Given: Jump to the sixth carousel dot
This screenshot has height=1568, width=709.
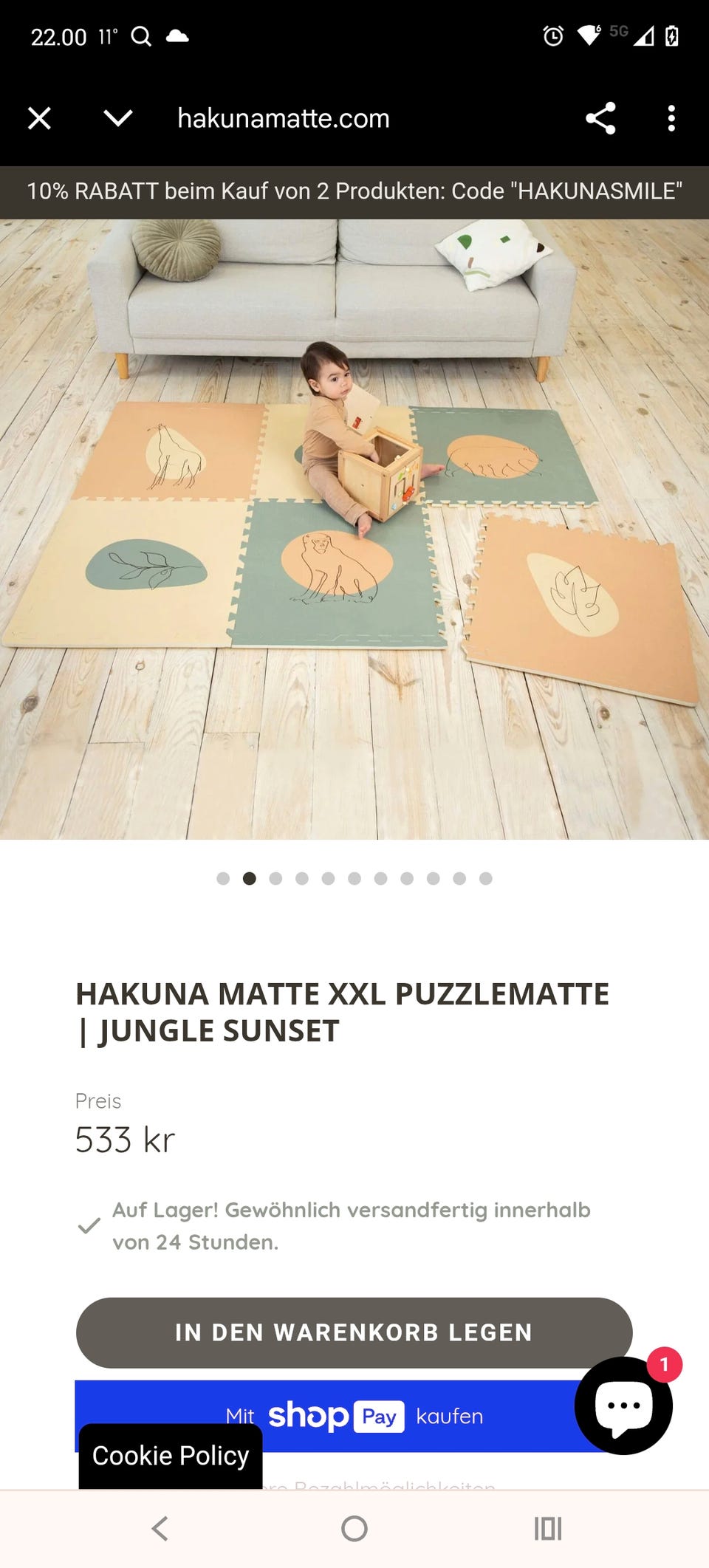Looking at the screenshot, I should 354,878.
